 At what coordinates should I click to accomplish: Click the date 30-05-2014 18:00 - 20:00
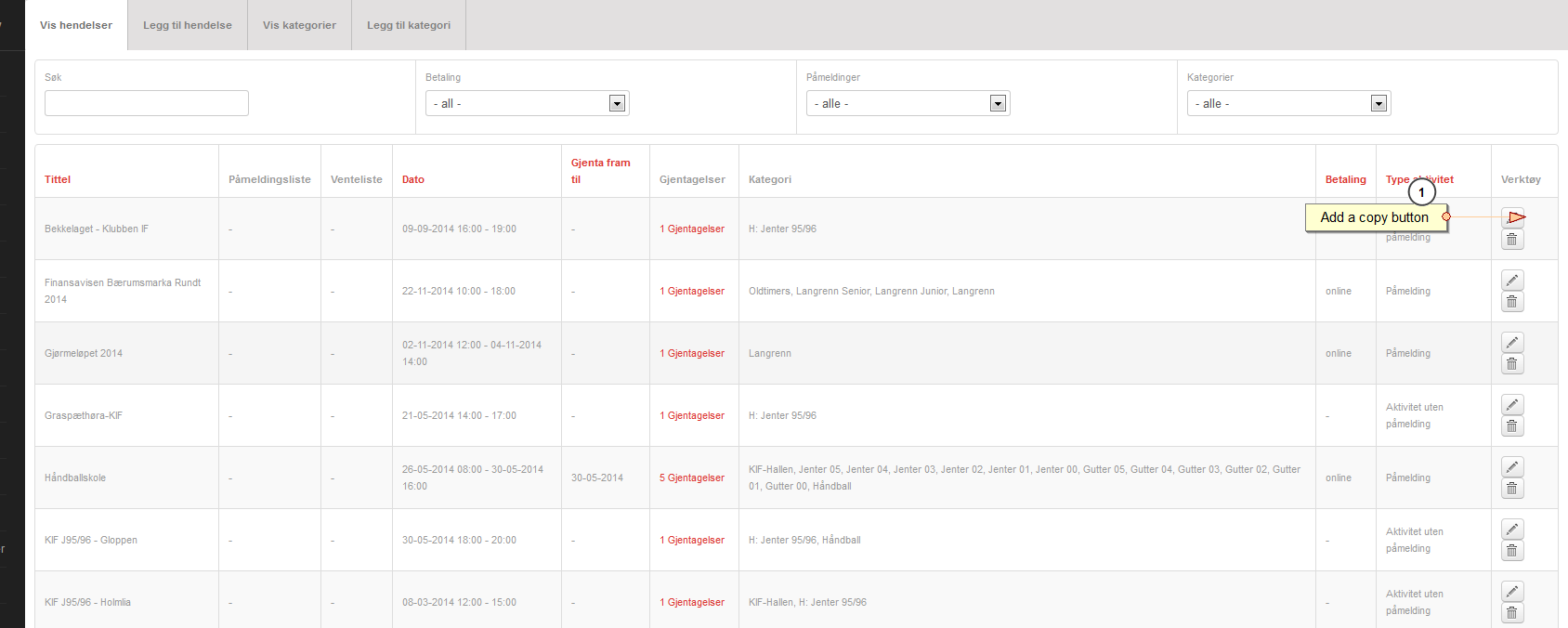[459, 540]
